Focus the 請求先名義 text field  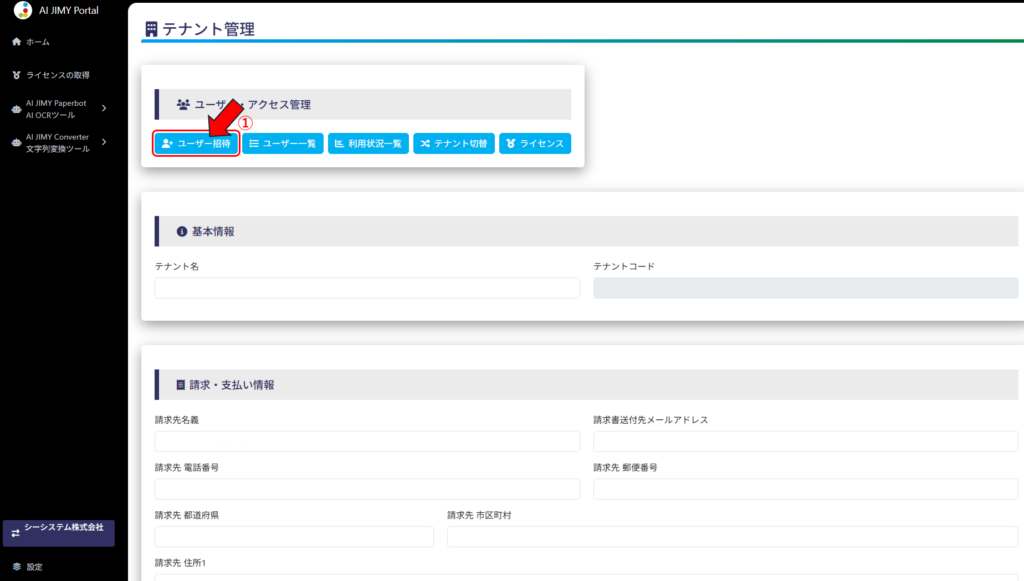[x=367, y=441]
